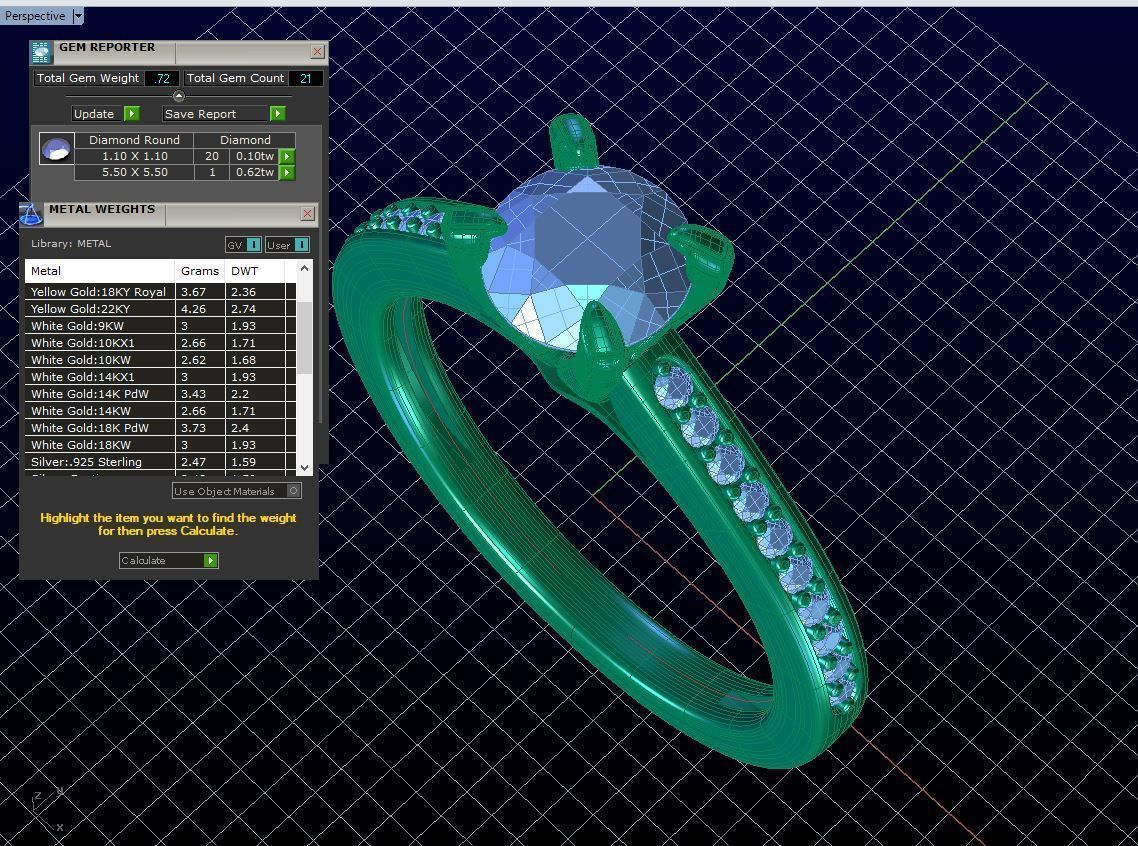Sort by the Grams column header
1138x846 pixels.
coord(200,271)
